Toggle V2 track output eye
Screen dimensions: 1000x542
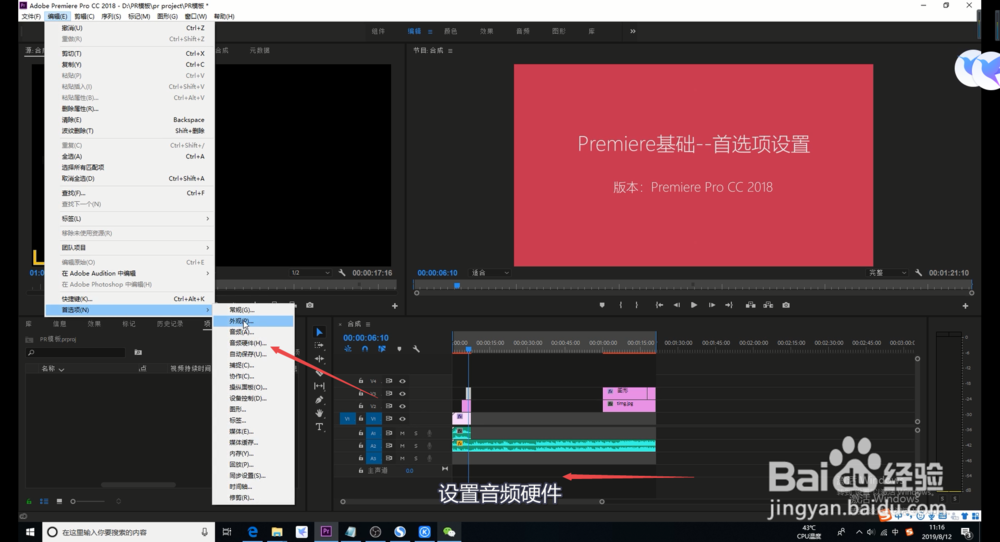pyautogui.click(x=402, y=406)
